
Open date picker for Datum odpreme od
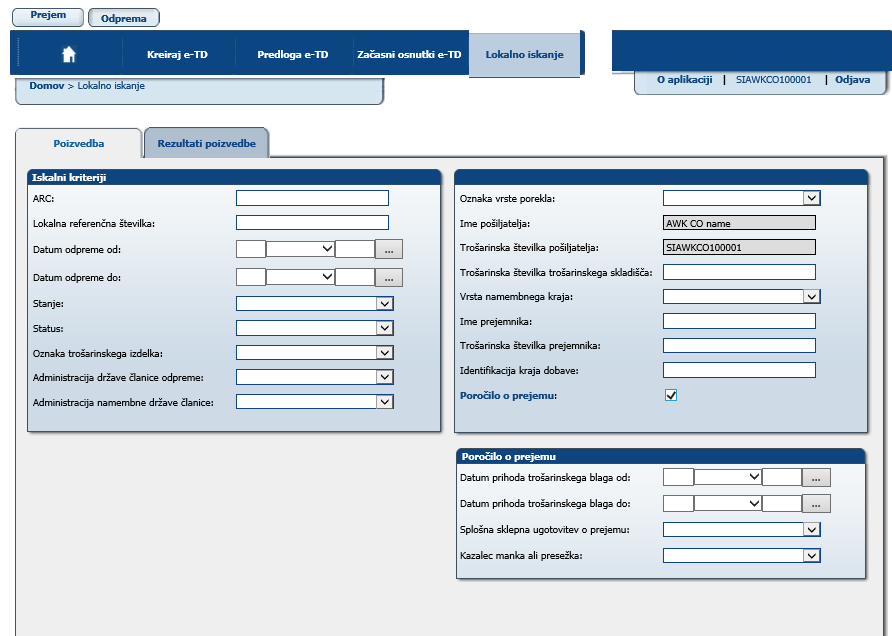click(x=389, y=249)
